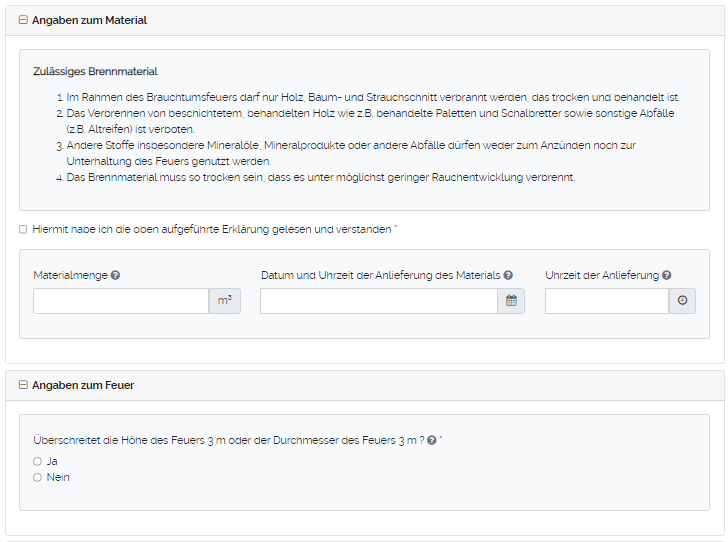This screenshot has height=542, width=728.
Task: Click the 'Angaben zum Material' header title
Action: (x=89, y=21)
